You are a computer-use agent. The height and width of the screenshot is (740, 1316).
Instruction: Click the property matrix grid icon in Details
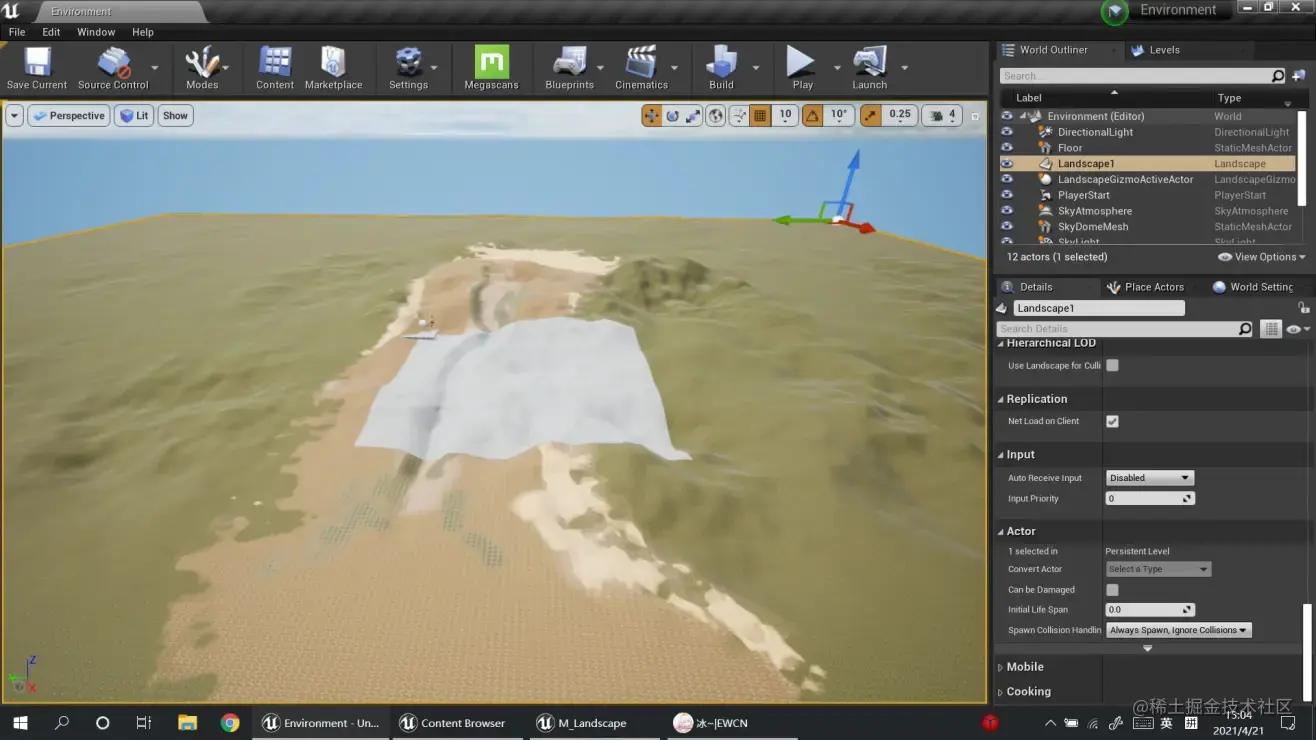tap(1271, 329)
